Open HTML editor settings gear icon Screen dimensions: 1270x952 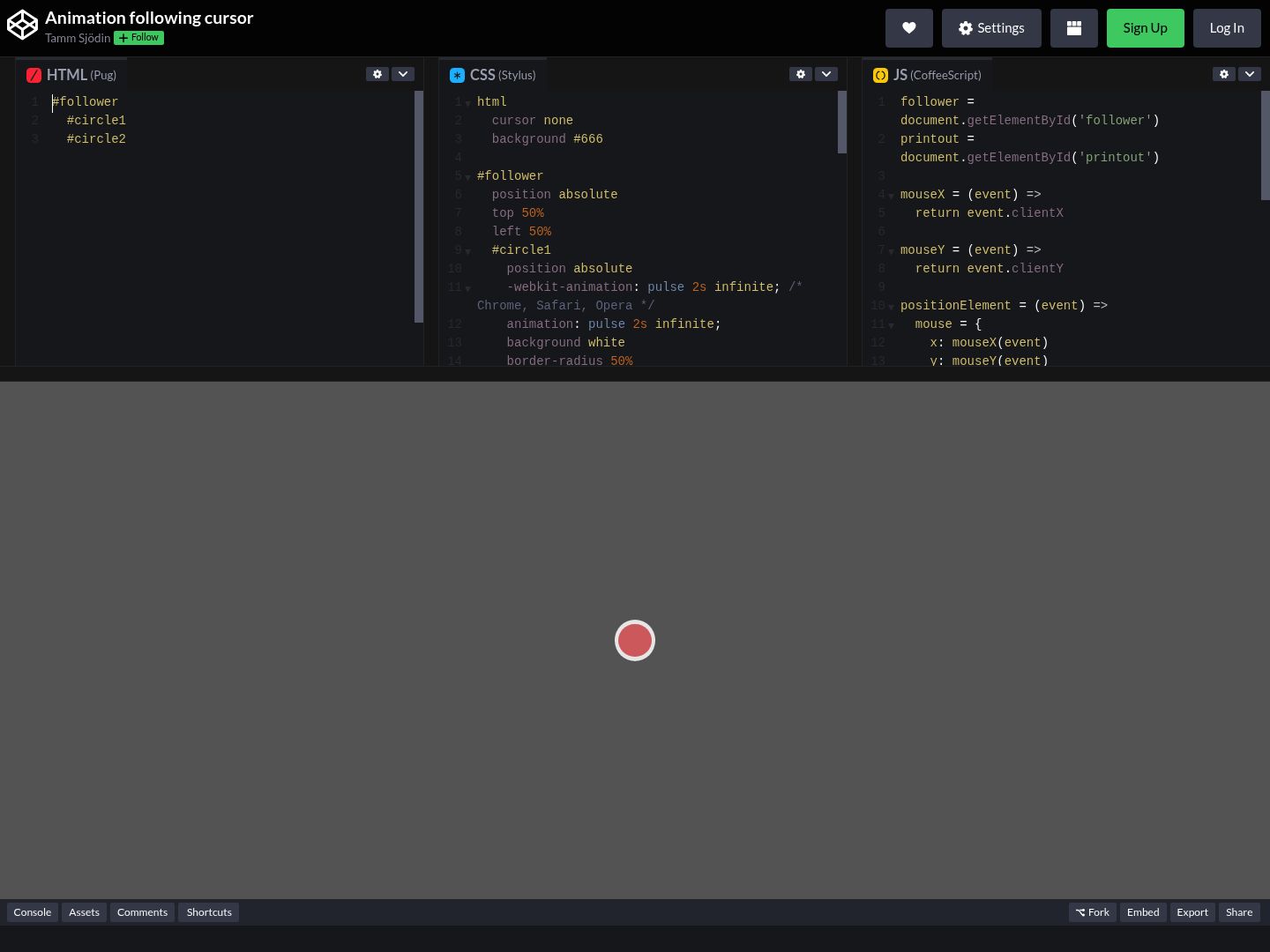(377, 74)
